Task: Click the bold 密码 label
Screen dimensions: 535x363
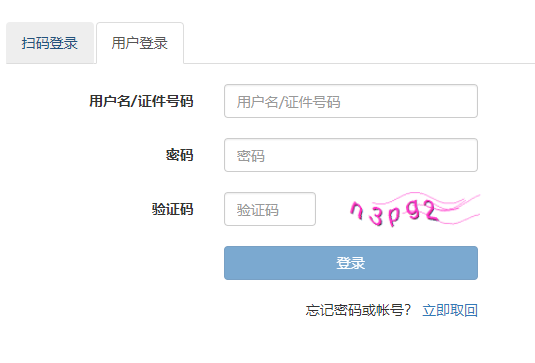Action: [179, 155]
